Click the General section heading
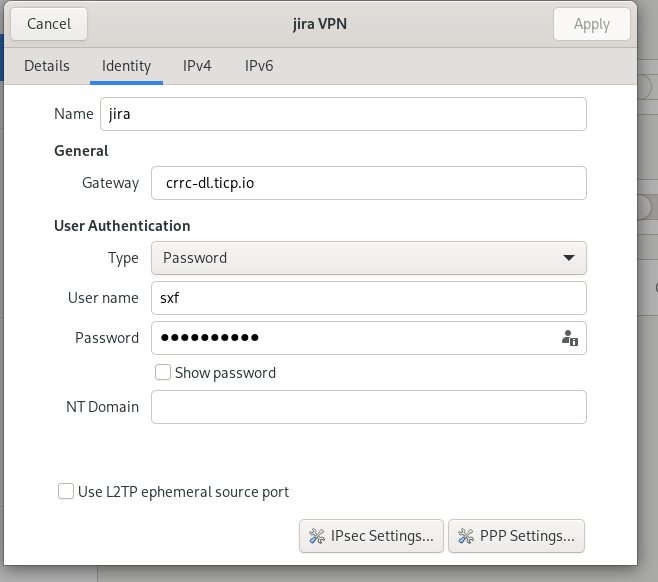Image resolution: width=658 pixels, height=582 pixels. click(x=81, y=151)
